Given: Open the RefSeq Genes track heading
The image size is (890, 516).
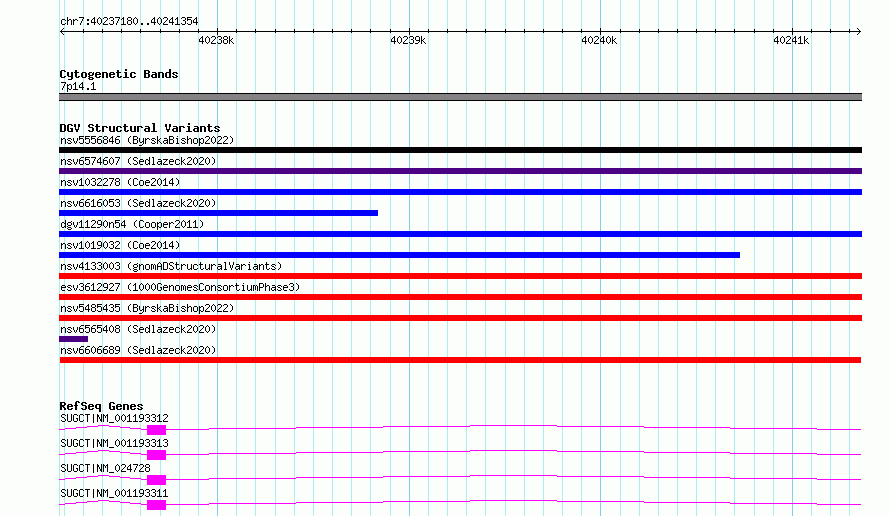Looking at the screenshot, I should (x=101, y=406).
